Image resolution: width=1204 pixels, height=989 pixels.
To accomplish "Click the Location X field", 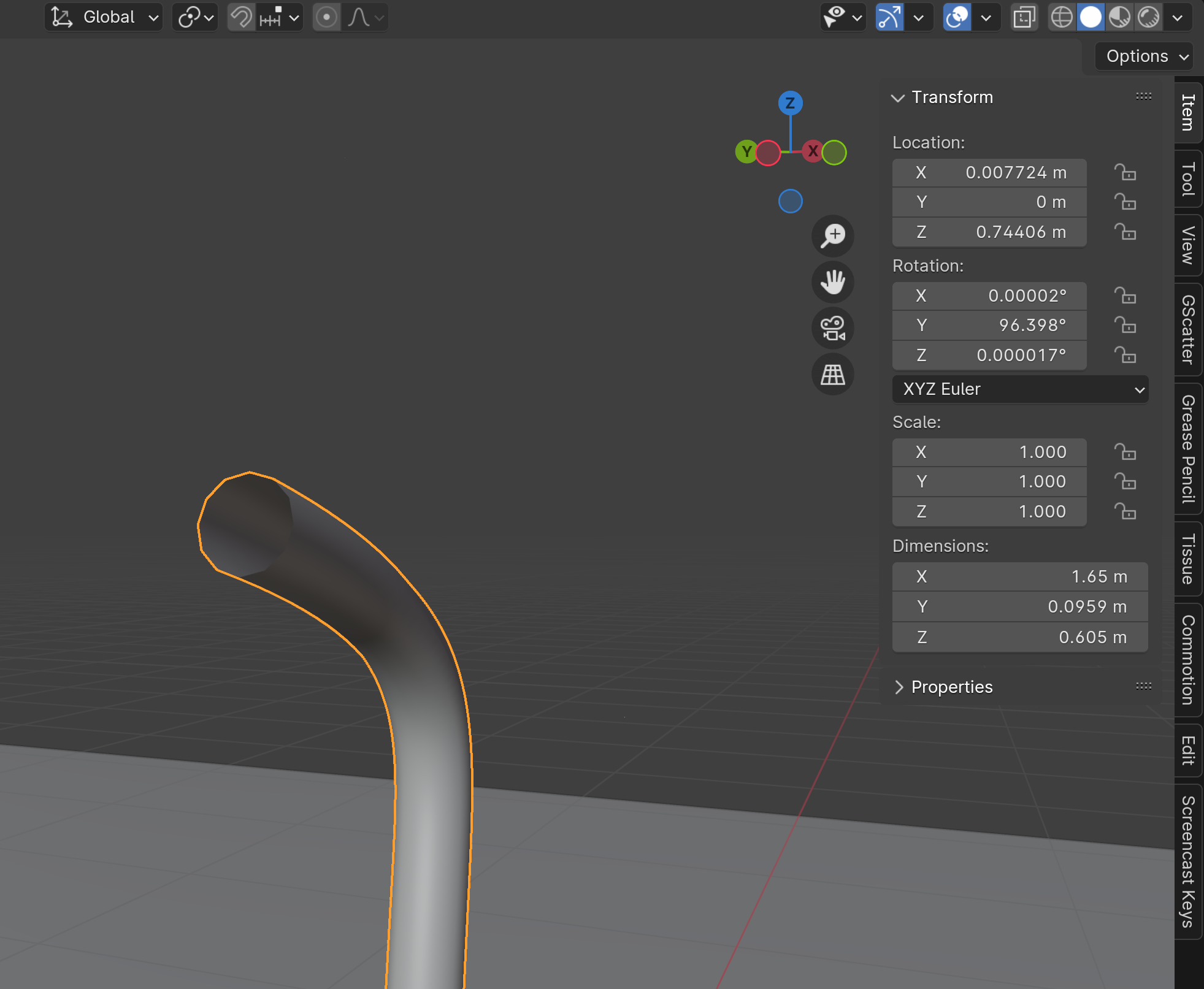I will click(989, 173).
